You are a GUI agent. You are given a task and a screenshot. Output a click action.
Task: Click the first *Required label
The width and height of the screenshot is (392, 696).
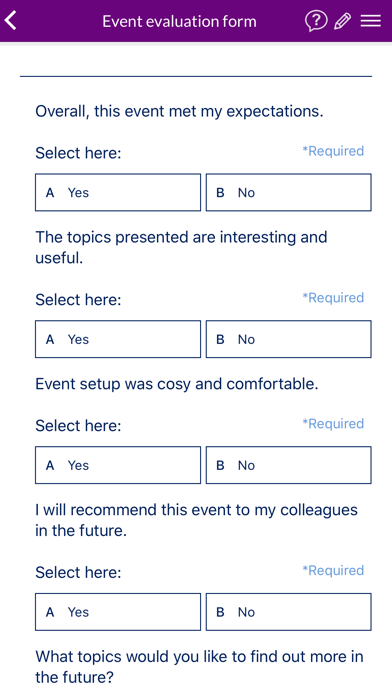(333, 151)
